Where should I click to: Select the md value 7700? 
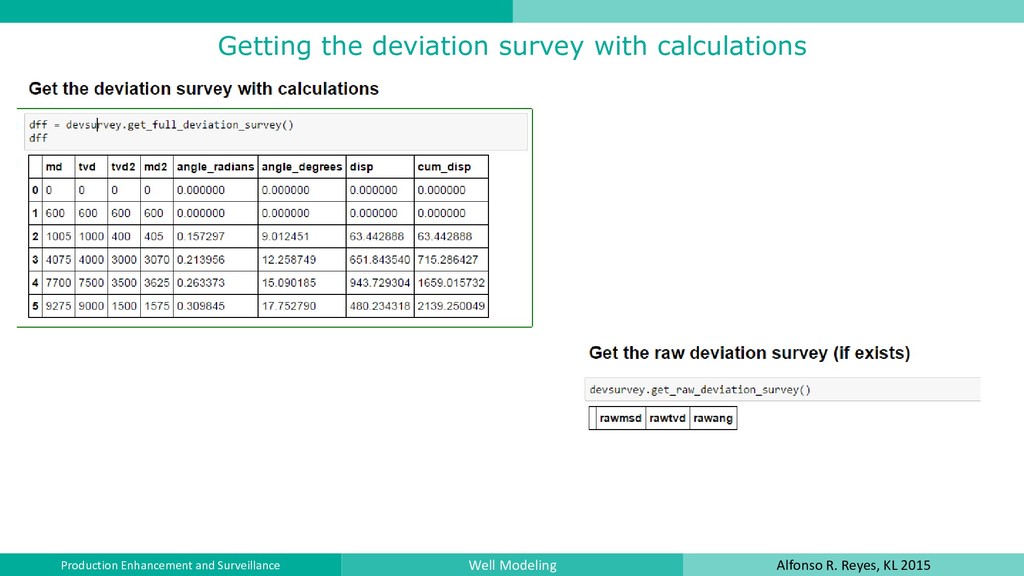58,283
